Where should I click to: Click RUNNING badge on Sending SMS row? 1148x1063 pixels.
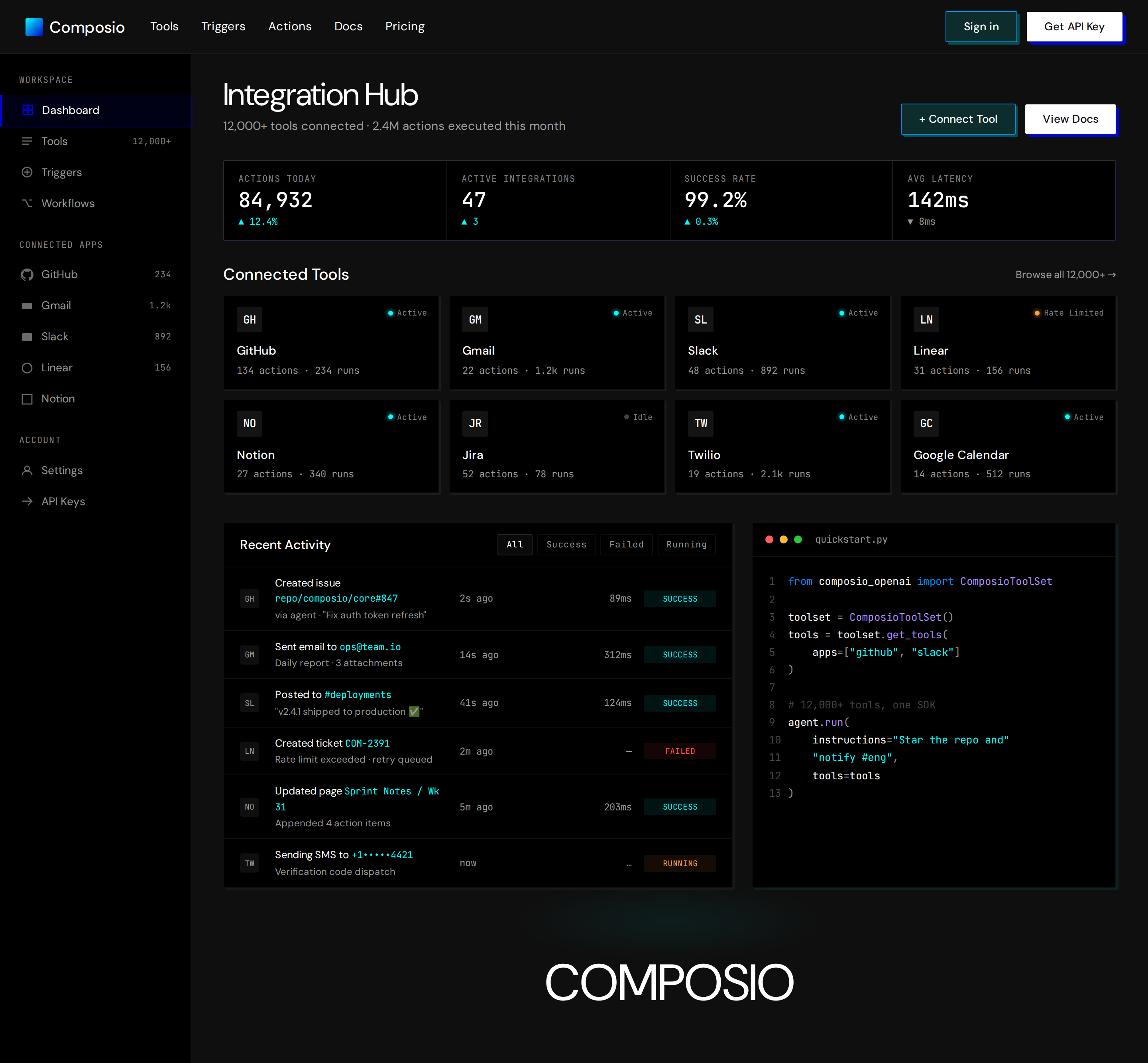tap(680, 863)
